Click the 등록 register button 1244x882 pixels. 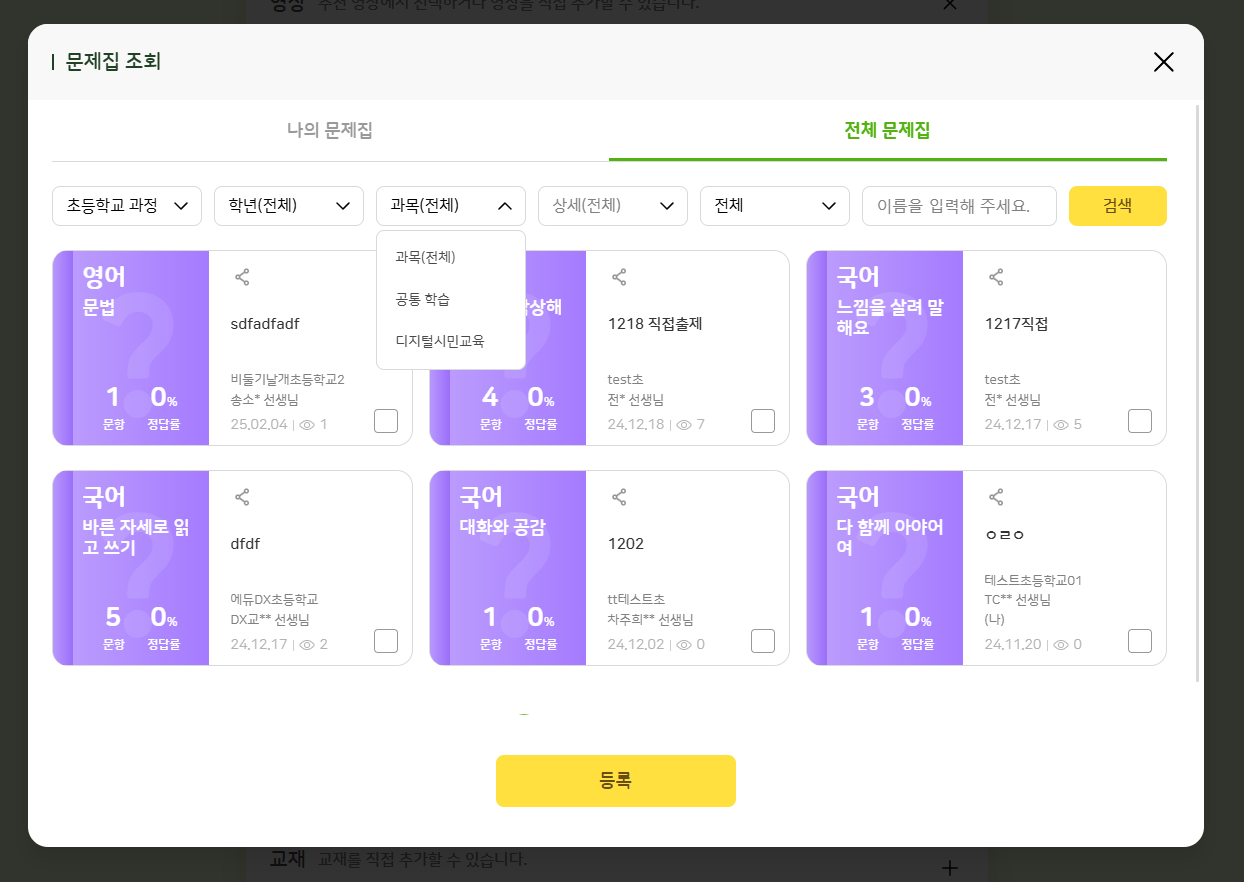pyautogui.click(x=616, y=781)
